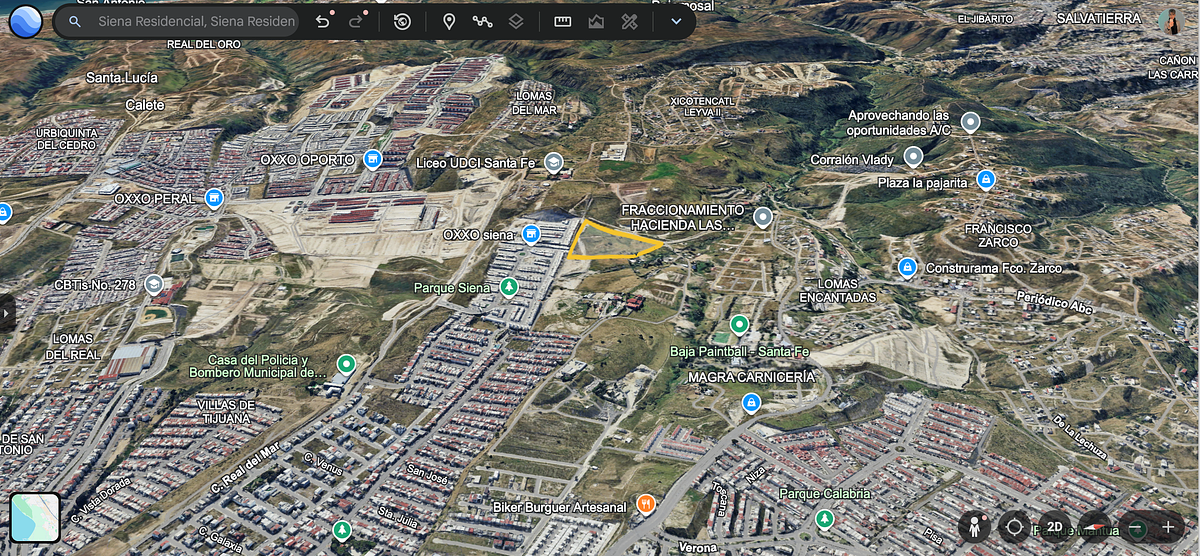Click the Santa Lucía label
Screen dimensions: 1200x556
click(x=124, y=78)
